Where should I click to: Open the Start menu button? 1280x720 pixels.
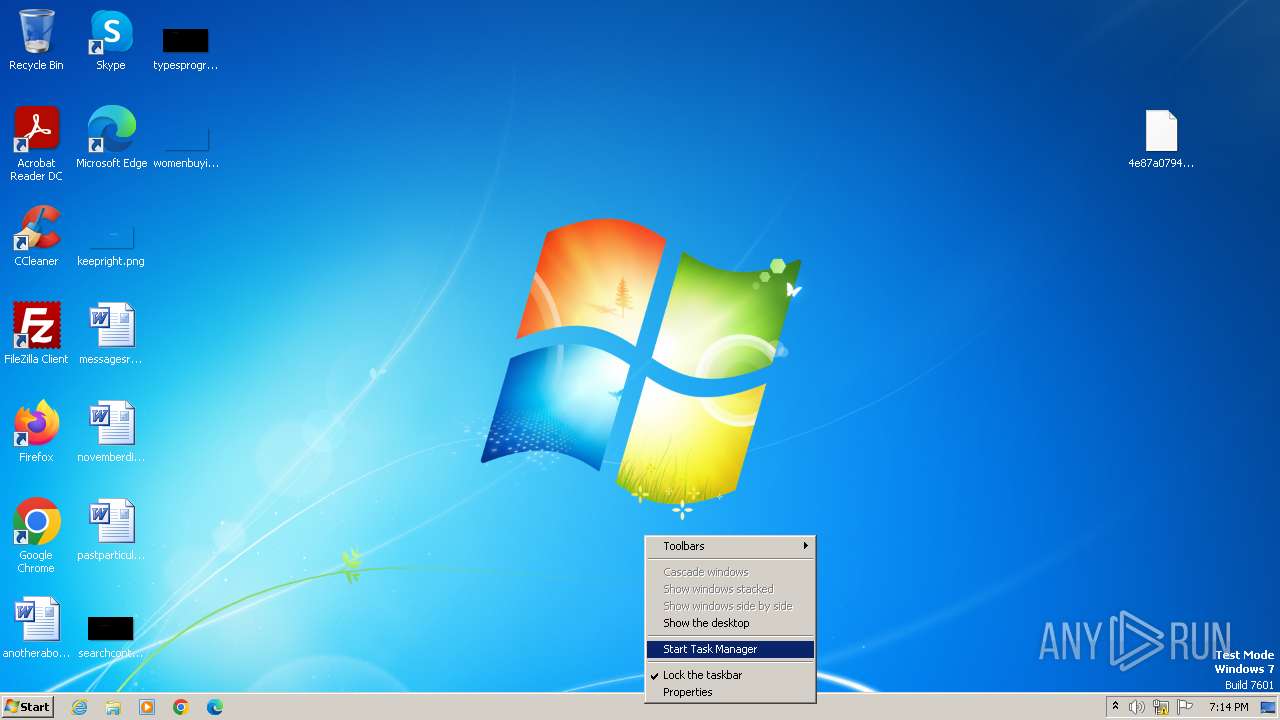27,707
